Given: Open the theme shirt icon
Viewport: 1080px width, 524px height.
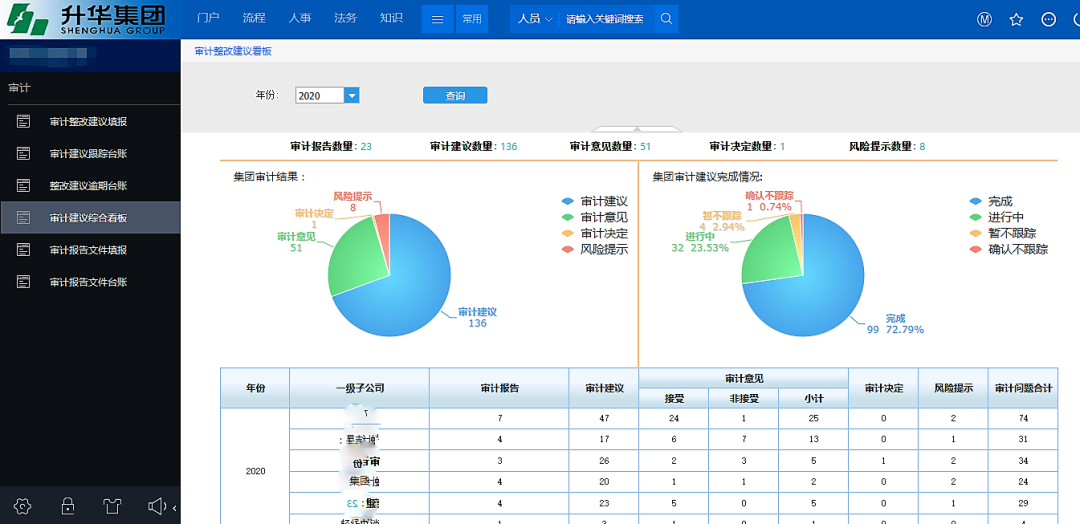Looking at the screenshot, I should (x=113, y=506).
